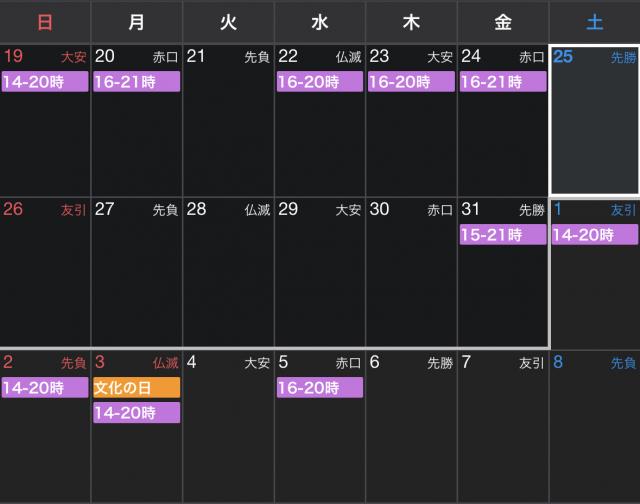
Task: Select the 16-20時 event on the 22nd
Action: (x=320, y=82)
